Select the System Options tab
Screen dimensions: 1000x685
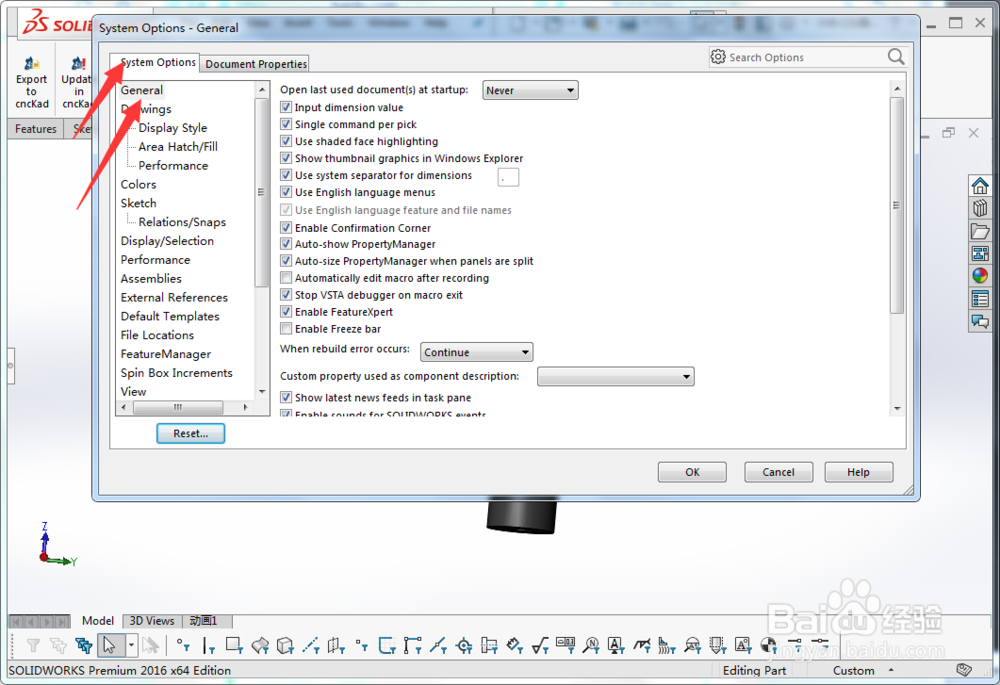click(x=158, y=62)
